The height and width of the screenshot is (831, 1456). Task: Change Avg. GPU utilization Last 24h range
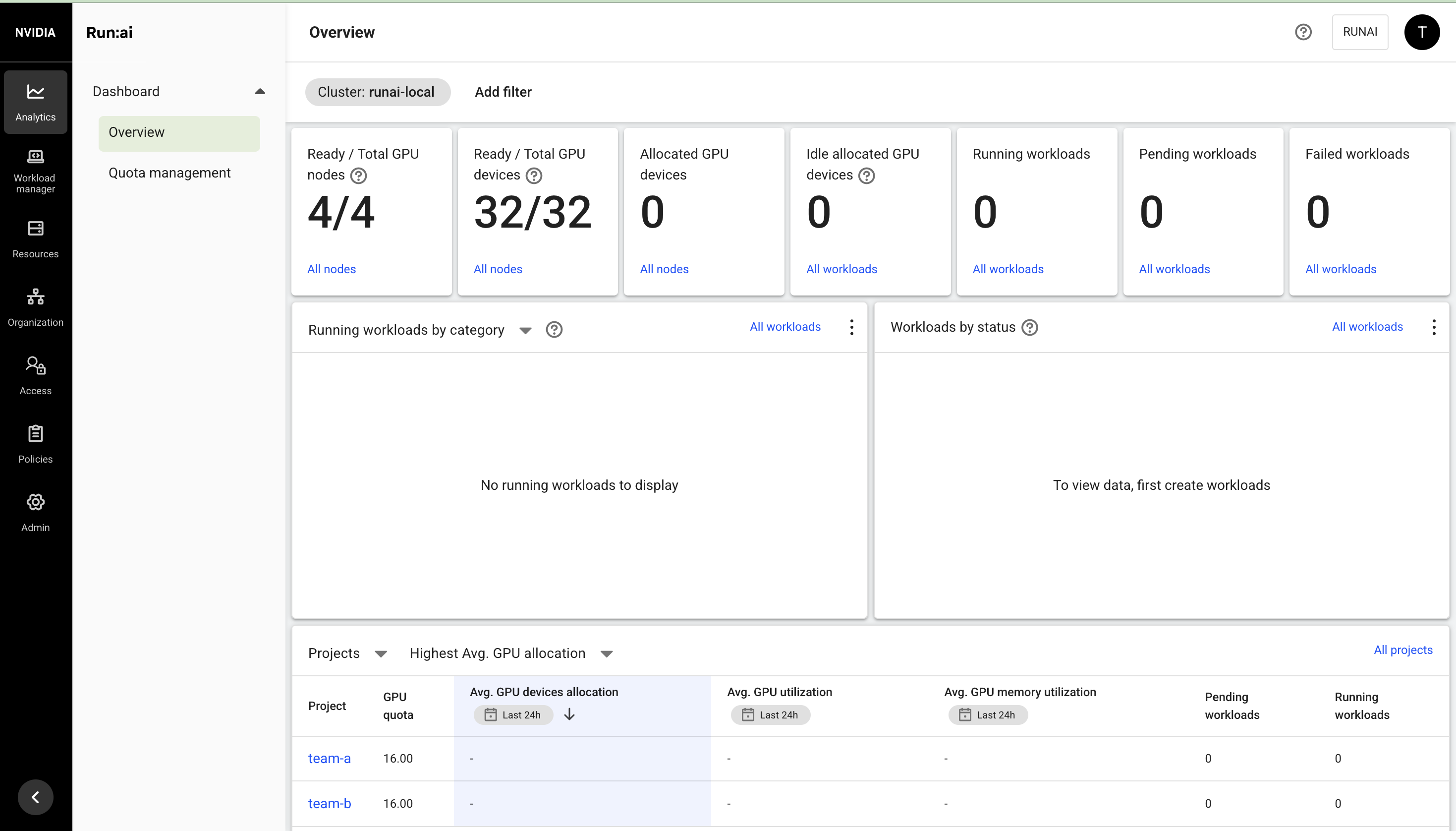tap(771, 715)
